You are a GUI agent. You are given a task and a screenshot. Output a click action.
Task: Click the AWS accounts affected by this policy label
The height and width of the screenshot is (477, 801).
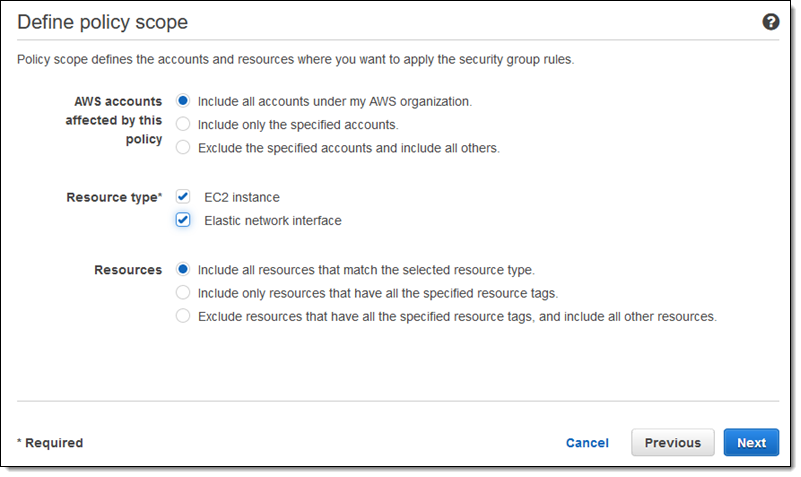coord(118,120)
